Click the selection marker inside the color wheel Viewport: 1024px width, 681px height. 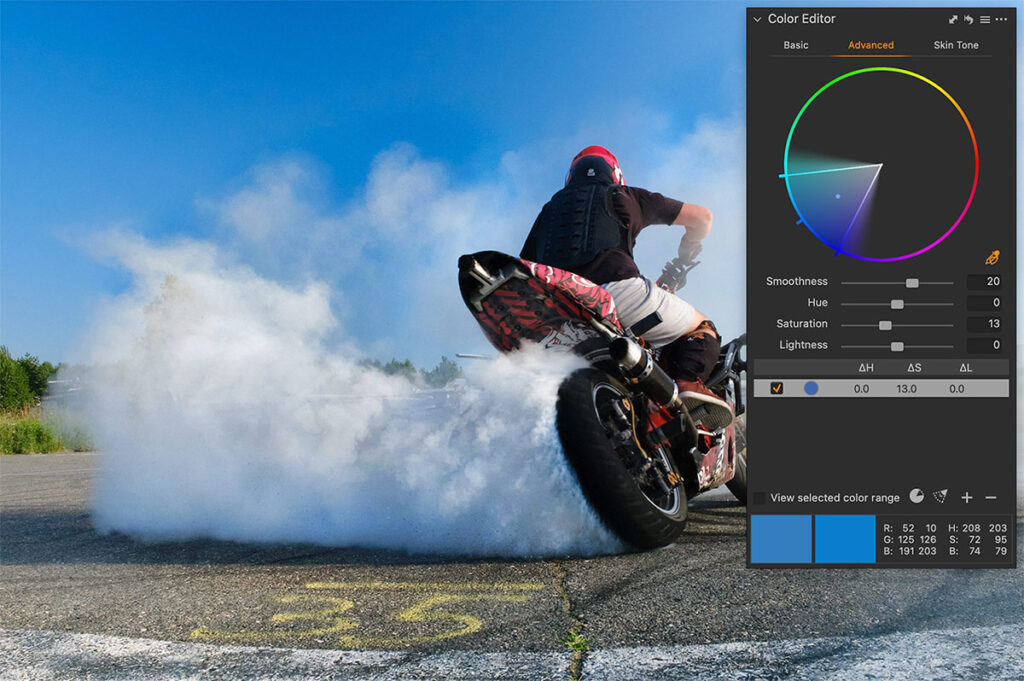tap(838, 196)
